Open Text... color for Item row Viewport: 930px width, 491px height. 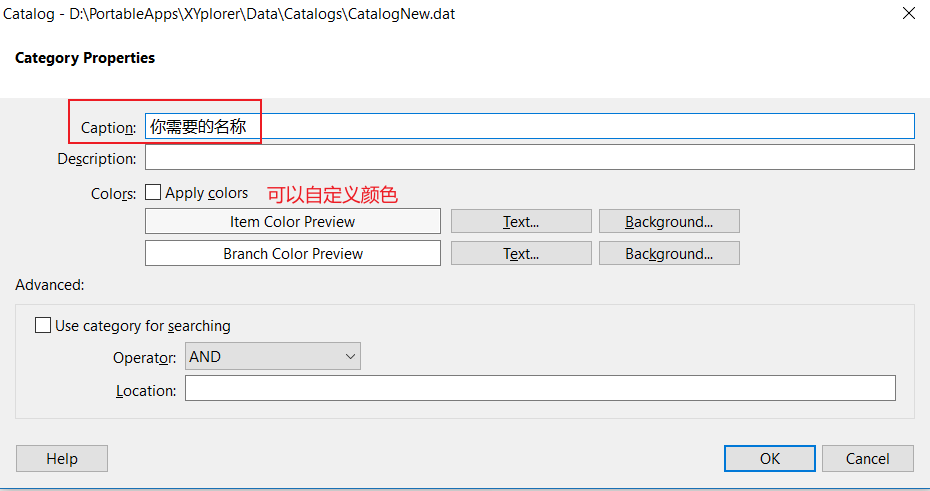coord(521,221)
